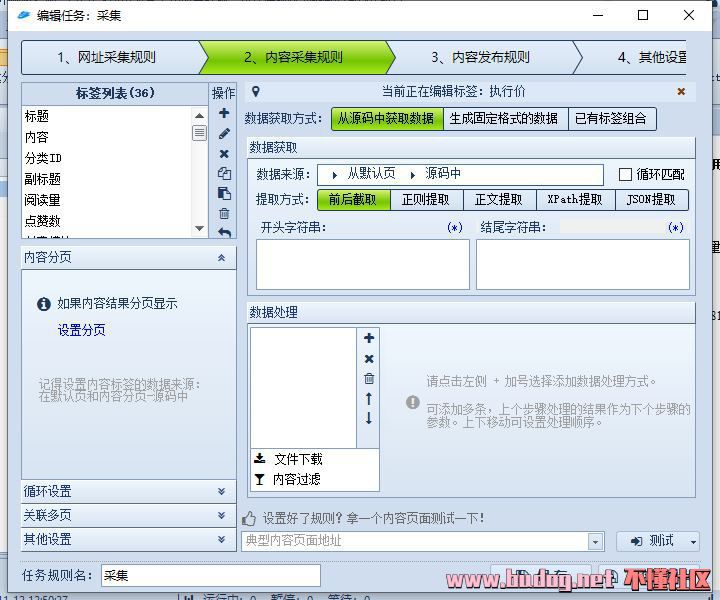The height and width of the screenshot is (600, 720).
Task: Delete the selected tag with the X icon
Action: coord(224,154)
